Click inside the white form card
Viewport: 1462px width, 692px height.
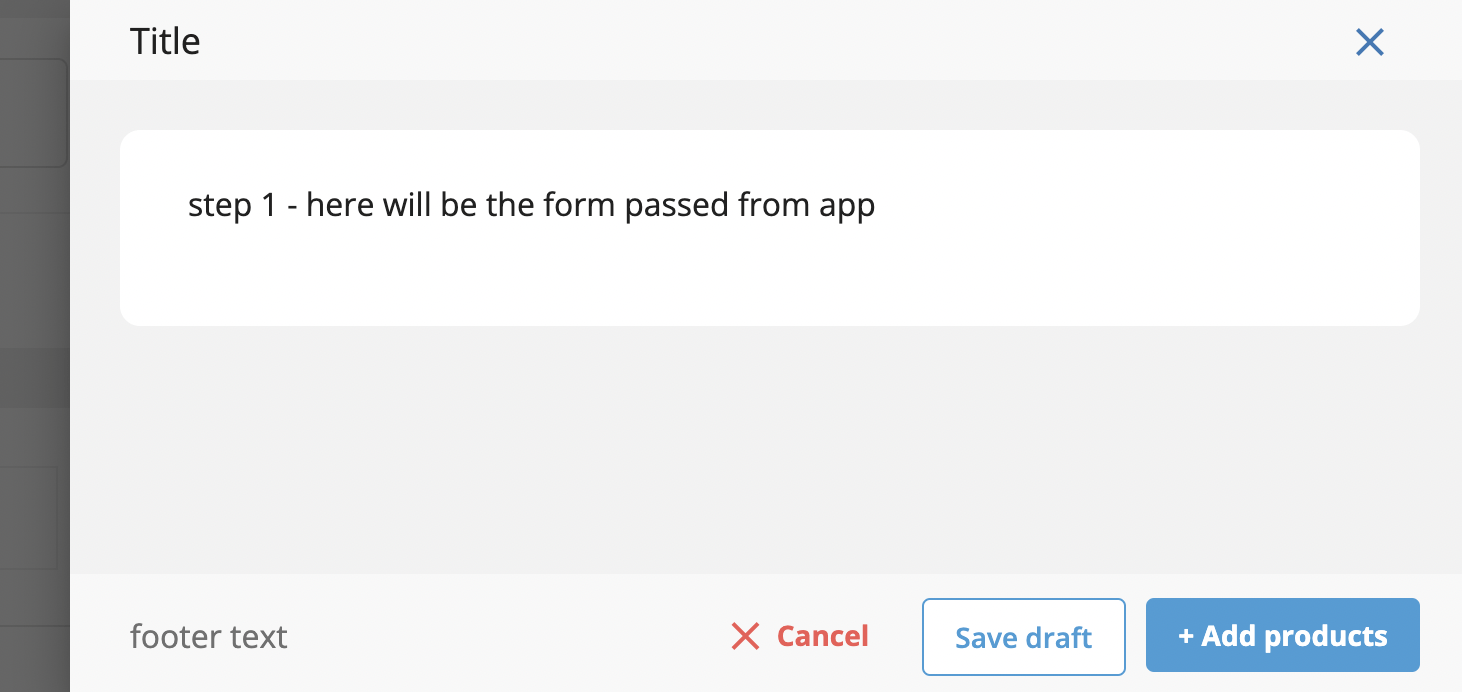click(x=770, y=270)
